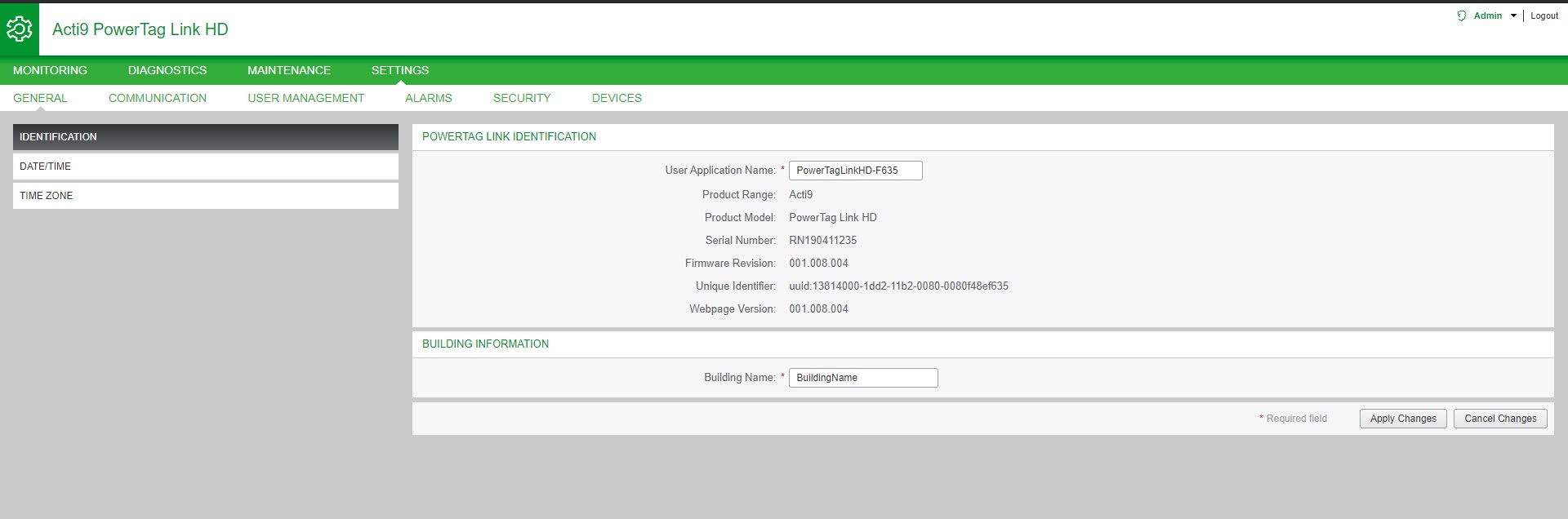Viewport: 1568px width, 519px height.
Task: Click the Acti9 PowerTag Link HD title
Action: click(x=140, y=29)
